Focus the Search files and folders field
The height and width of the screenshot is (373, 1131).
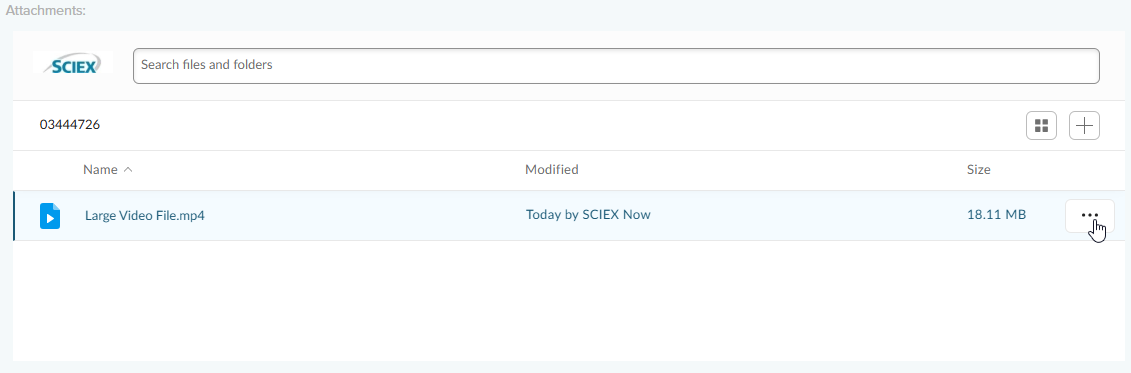616,66
